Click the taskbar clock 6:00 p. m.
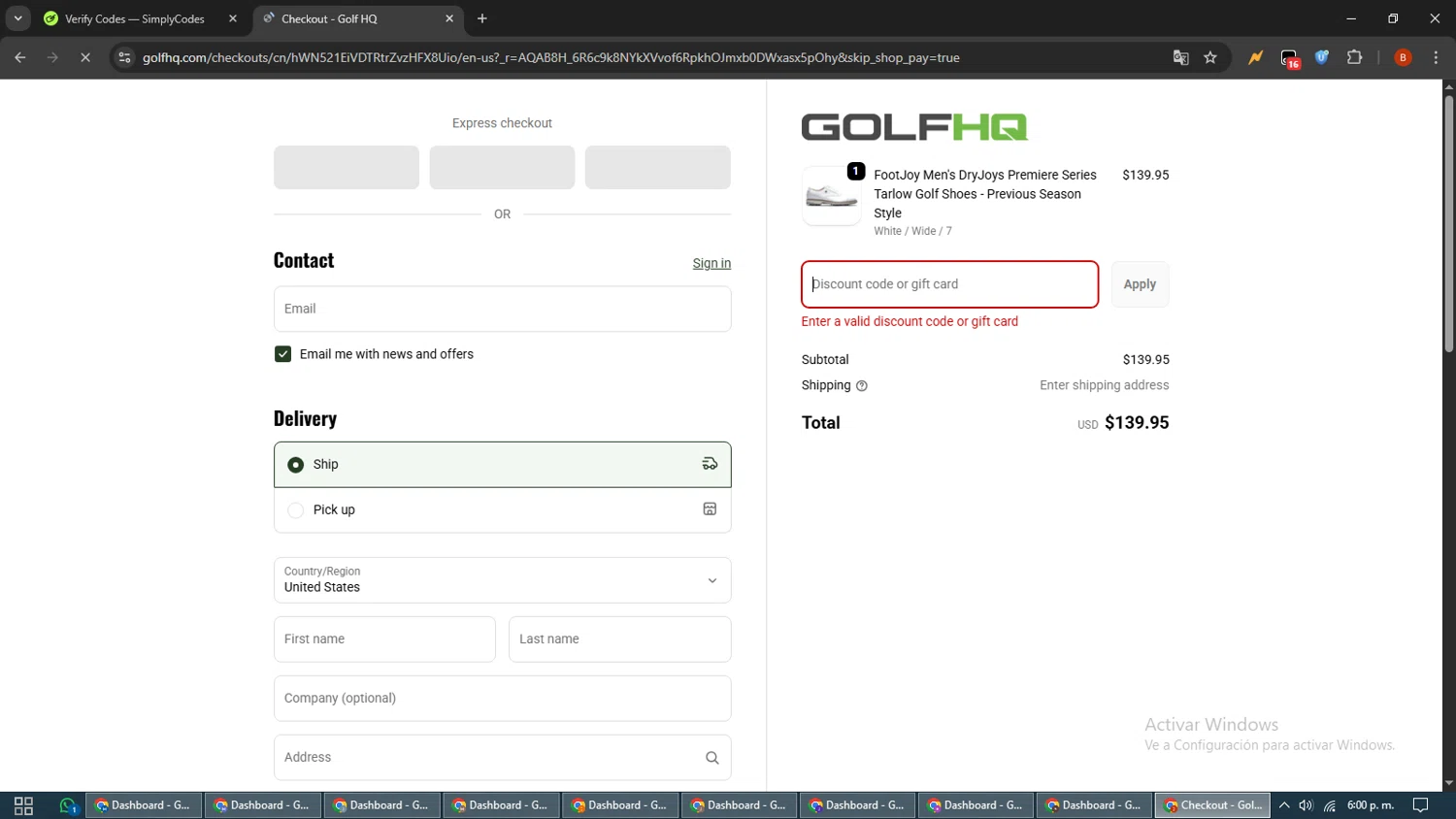The height and width of the screenshot is (819, 1456). (x=1371, y=805)
